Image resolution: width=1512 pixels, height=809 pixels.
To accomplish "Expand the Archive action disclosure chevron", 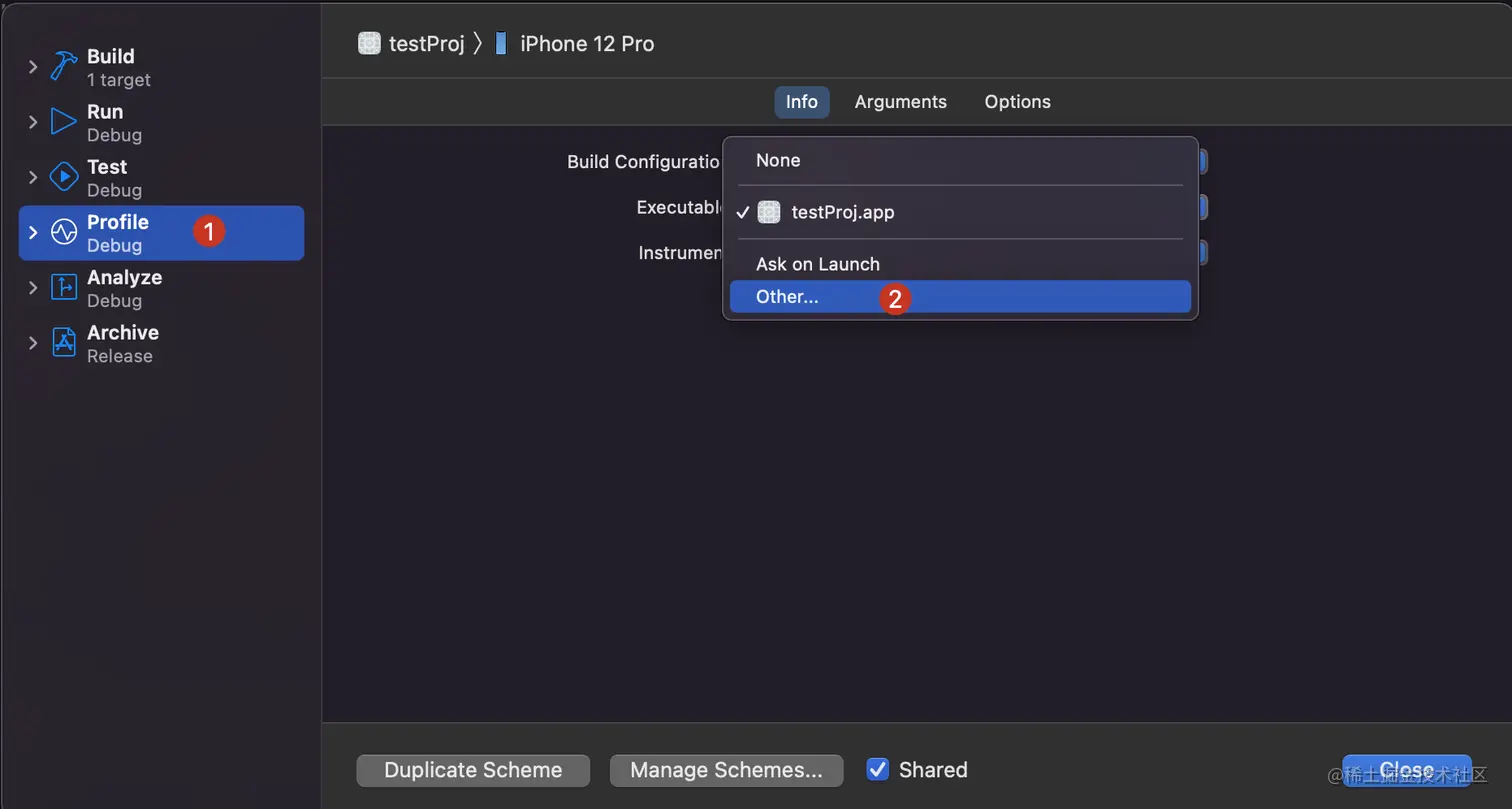I will 33,343.
